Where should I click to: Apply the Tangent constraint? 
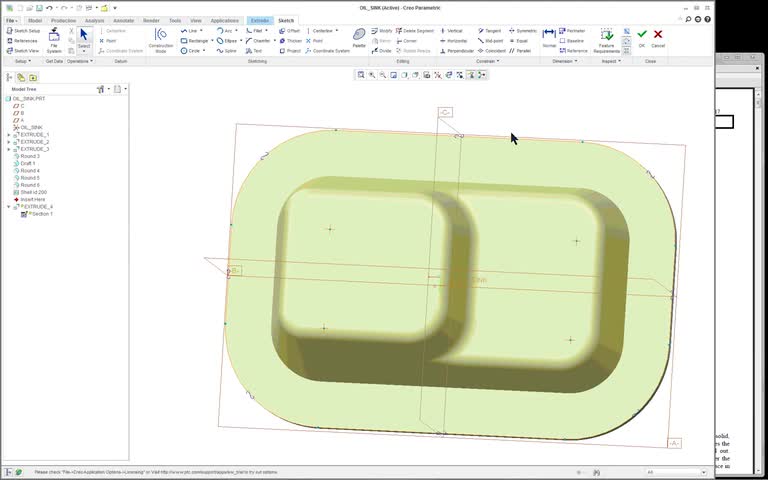pos(489,31)
